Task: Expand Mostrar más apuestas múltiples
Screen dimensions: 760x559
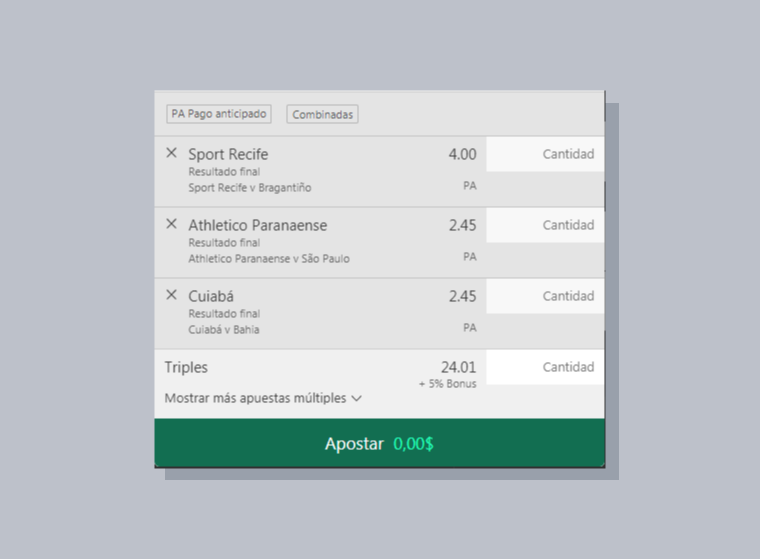Action: coord(256,398)
